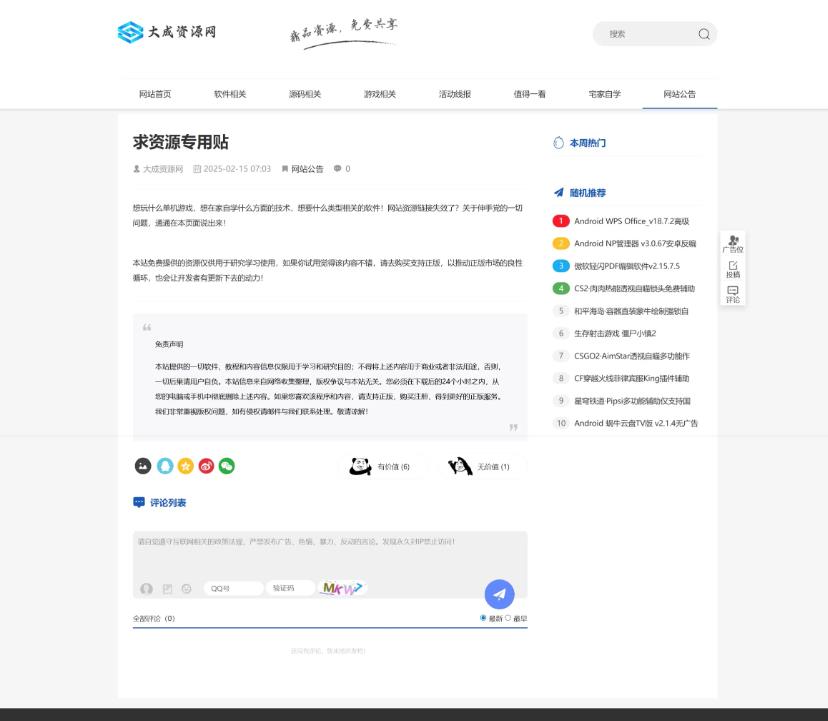828x721 pixels.
Task: Sort comments by 最早
Action: coord(507,617)
